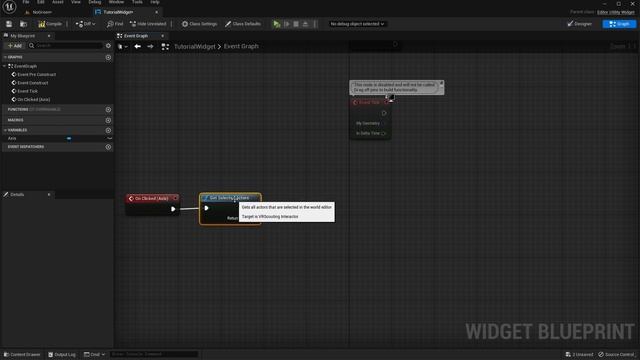Click the On Clicked node exec output pin
Screen dimensions: 640x360
pos(173,209)
